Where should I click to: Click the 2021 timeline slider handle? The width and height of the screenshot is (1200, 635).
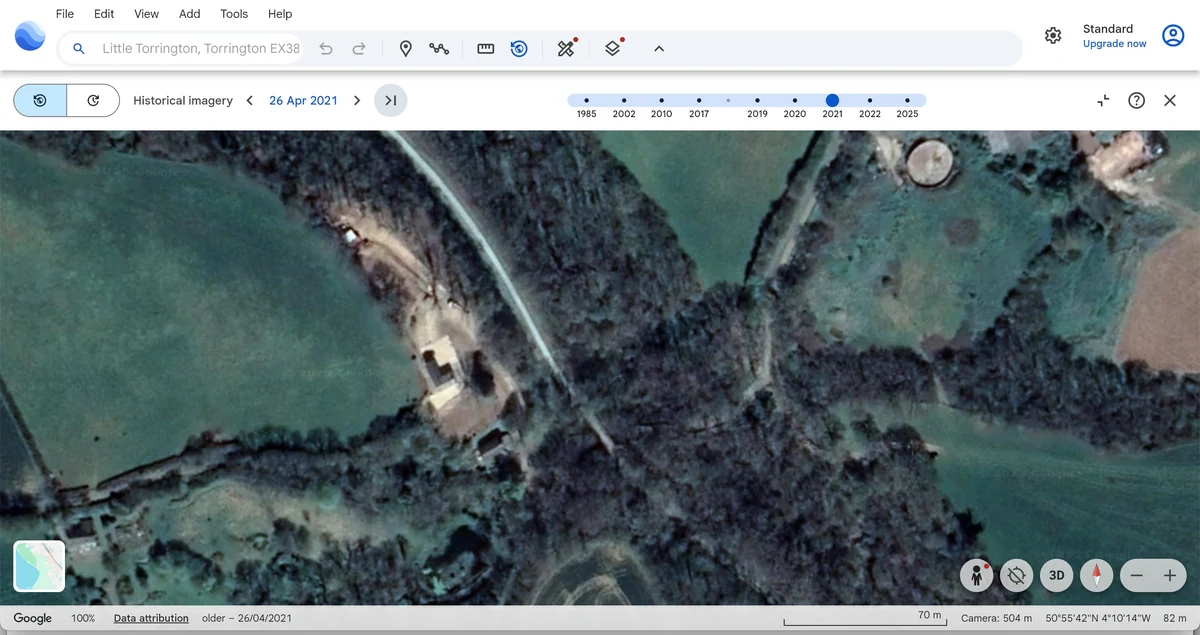tap(832, 100)
